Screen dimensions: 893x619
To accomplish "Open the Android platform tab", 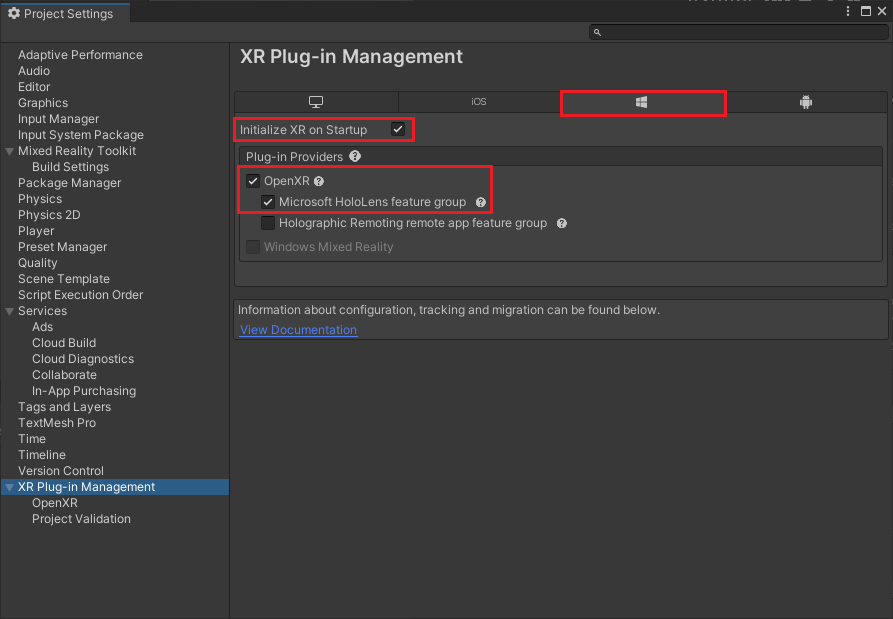I will coord(805,102).
